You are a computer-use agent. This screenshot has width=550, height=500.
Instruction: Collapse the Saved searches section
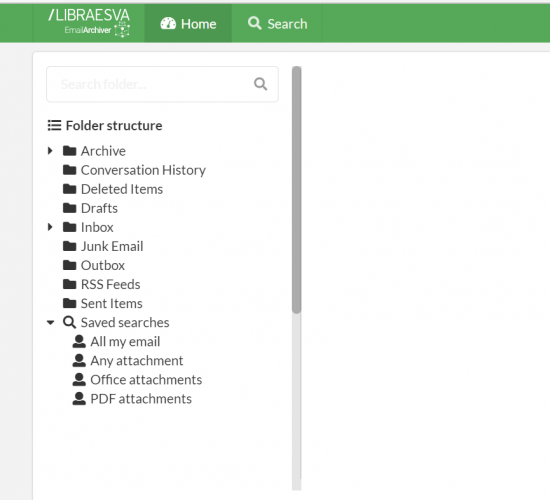(51, 322)
